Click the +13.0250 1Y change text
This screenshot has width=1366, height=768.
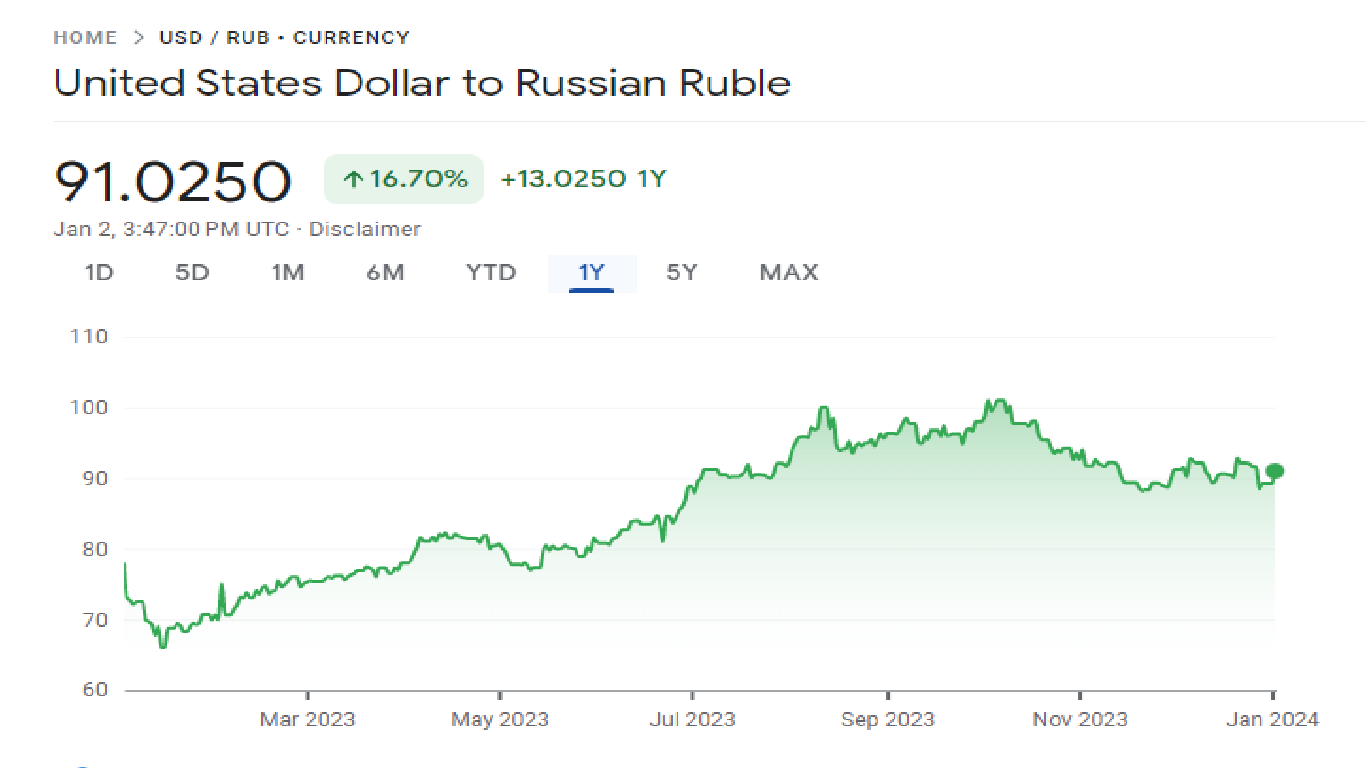pyautogui.click(x=583, y=180)
